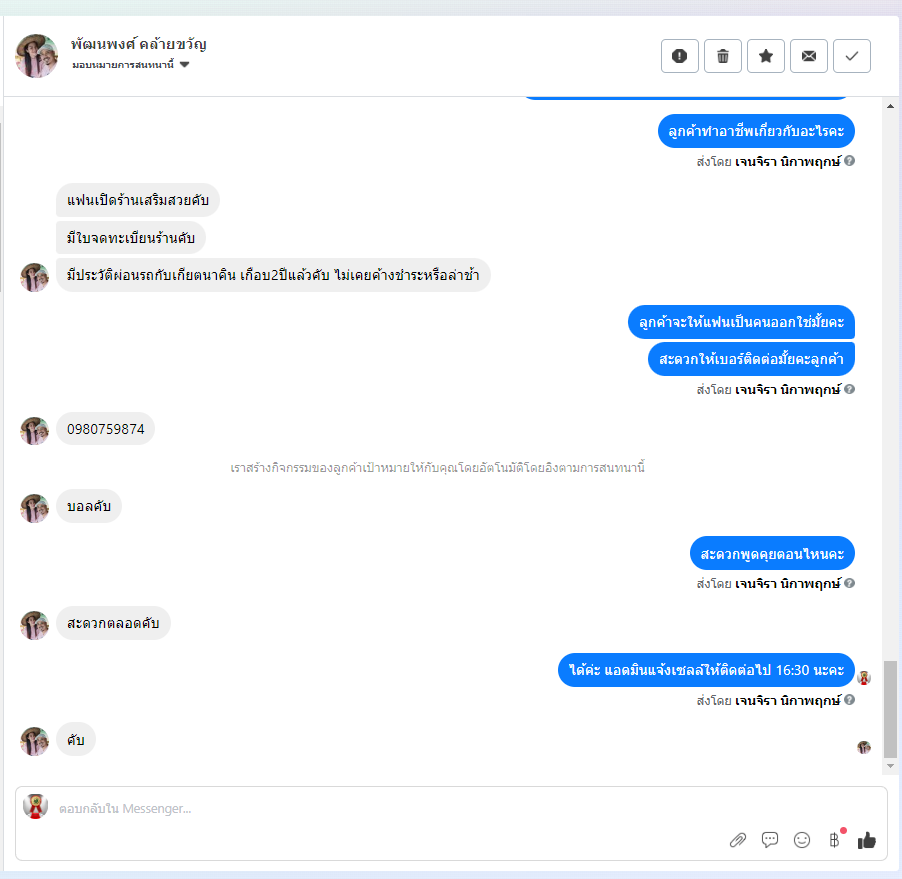The height and width of the screenshot is (879, 902).
Task: Open emoji picker smiley icon
Action: pos(802,840)
